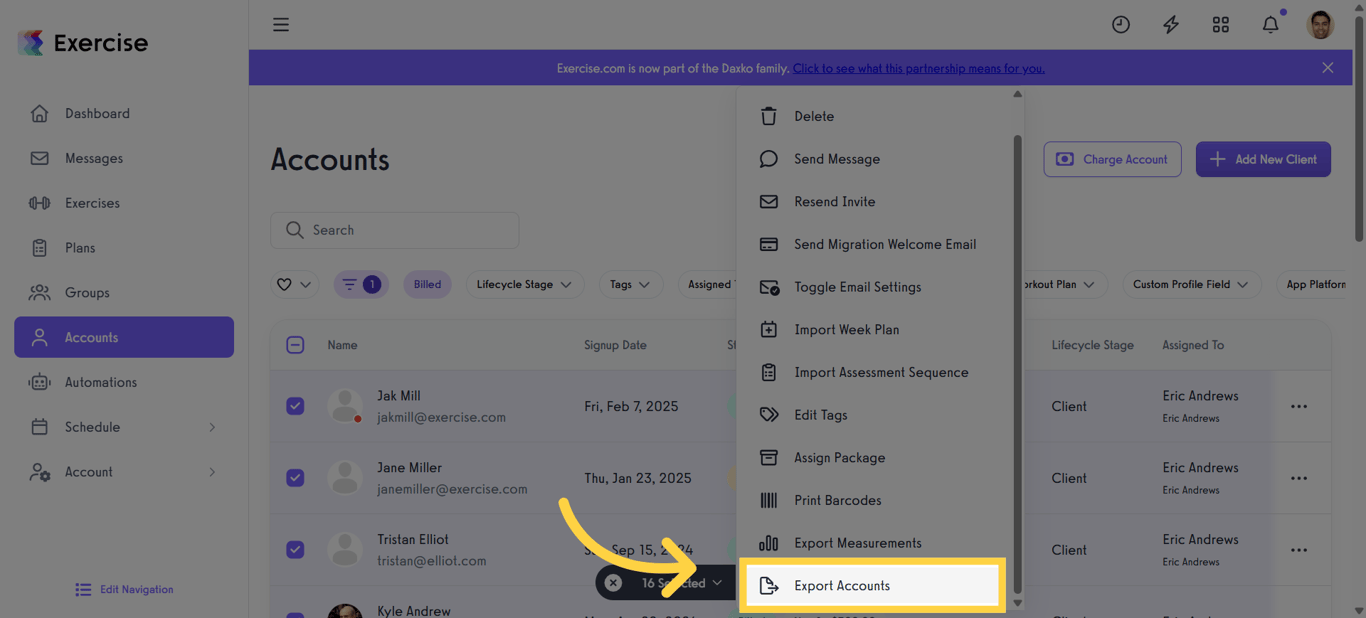Expand the Tags filter dropdown
Image resolution: width=1366 pixels, height=618 pixels.
coord(630,284)
